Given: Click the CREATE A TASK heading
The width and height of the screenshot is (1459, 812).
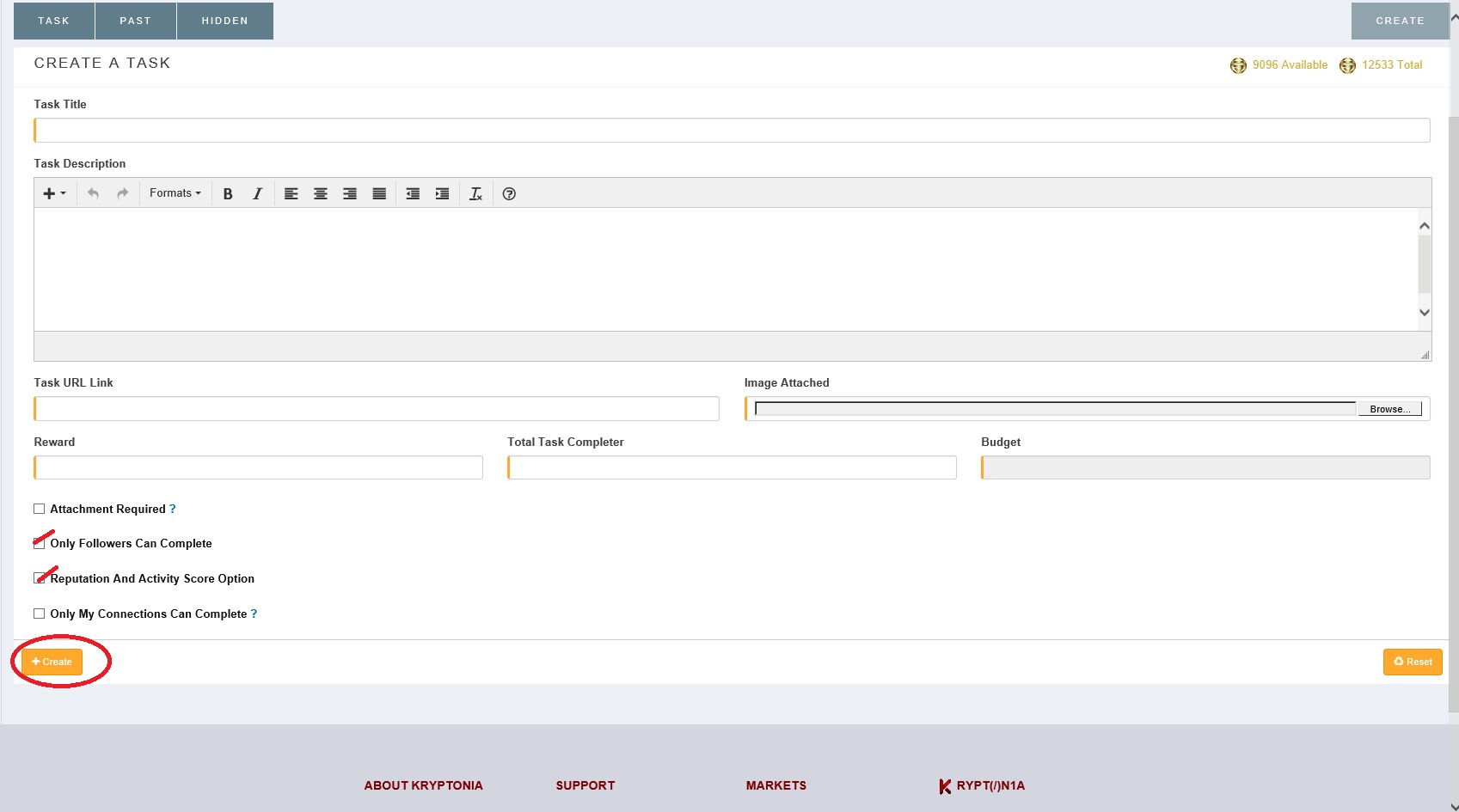Looking at the screenshot, I should coord(102,64).
